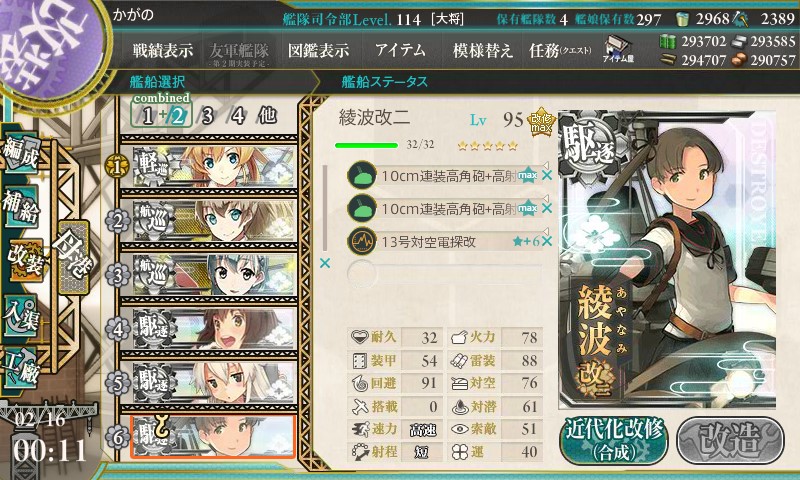Remove the 13号対空電探改 equipment with X

coord(546,241)
